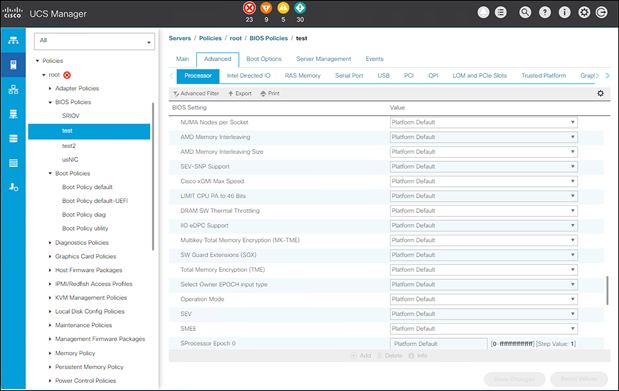Open the LAN network icon in sidebar
The height and width of the screenshot is (391, 619).
click(13, 90)
